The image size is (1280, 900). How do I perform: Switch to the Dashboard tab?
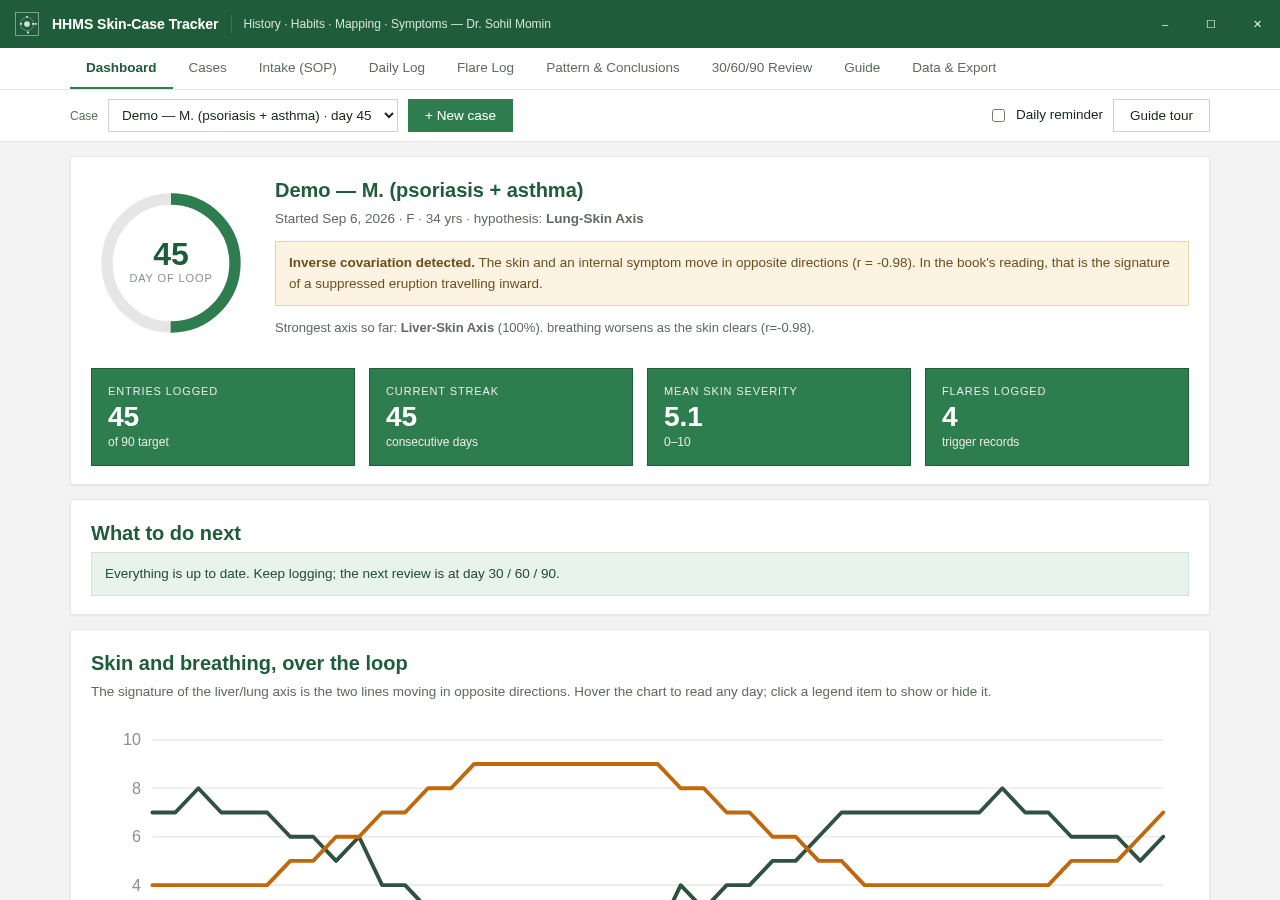click(x=121, y=68)
